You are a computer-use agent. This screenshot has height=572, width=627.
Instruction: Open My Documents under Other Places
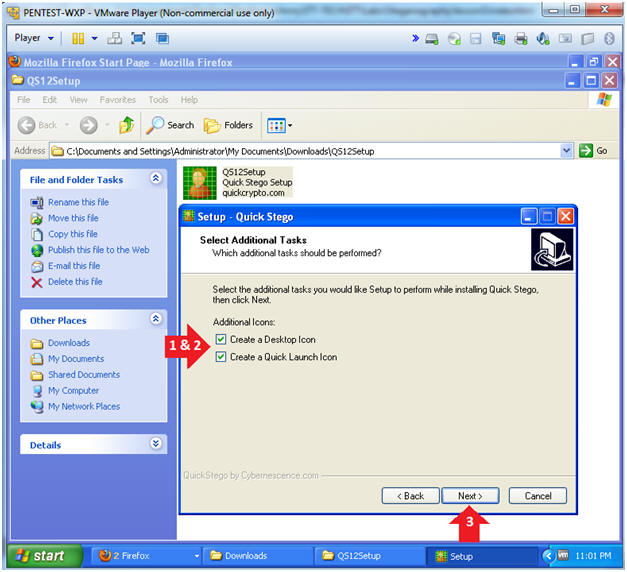(x=76, y=359)
